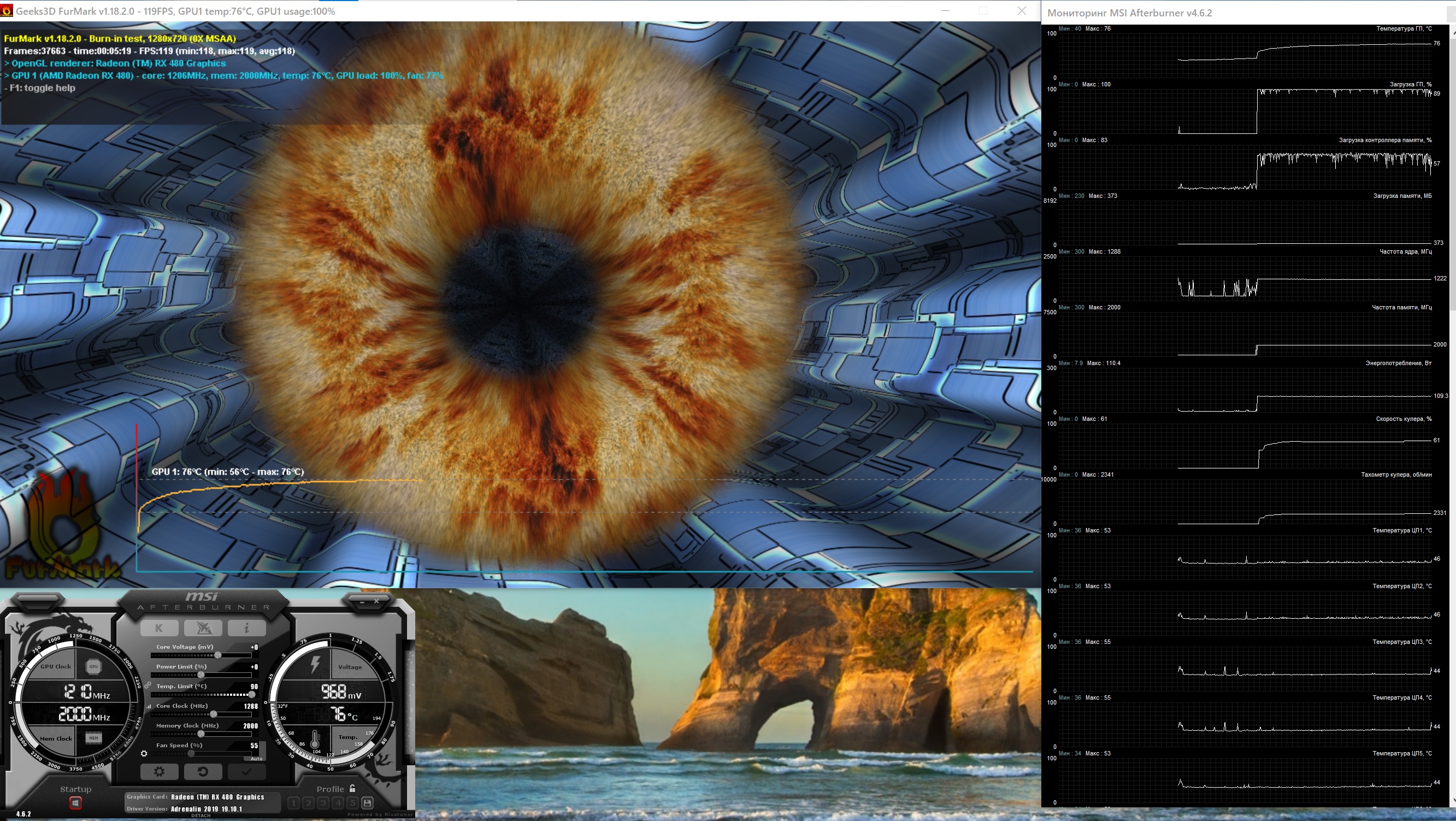Toggle the Profile lock icon
Image resolution: width=1456 pixels, height=821 pixels.
[x=352, y=788]
